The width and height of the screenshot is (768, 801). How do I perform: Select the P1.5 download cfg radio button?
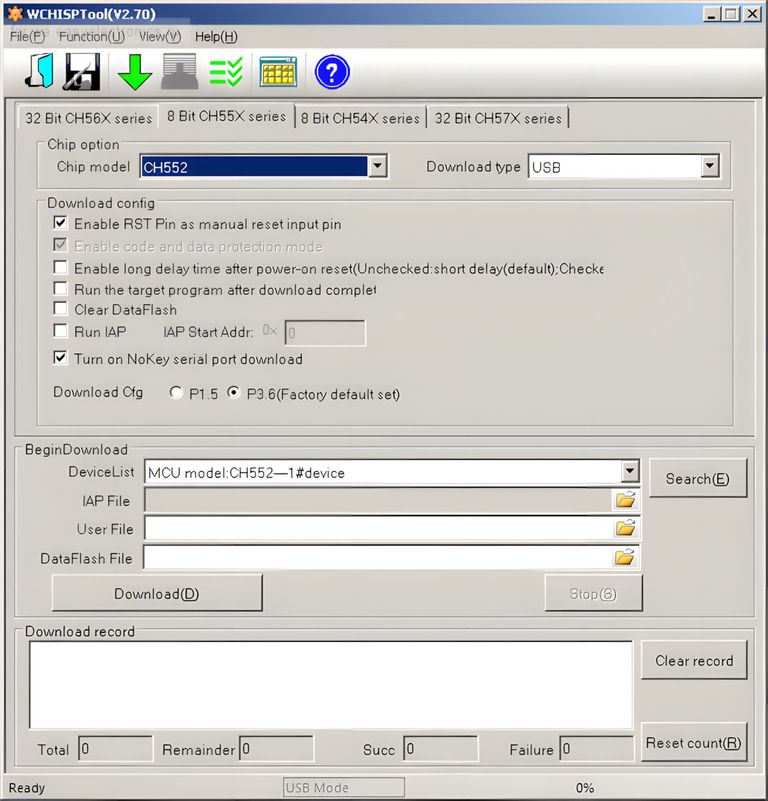click(176, 392)
